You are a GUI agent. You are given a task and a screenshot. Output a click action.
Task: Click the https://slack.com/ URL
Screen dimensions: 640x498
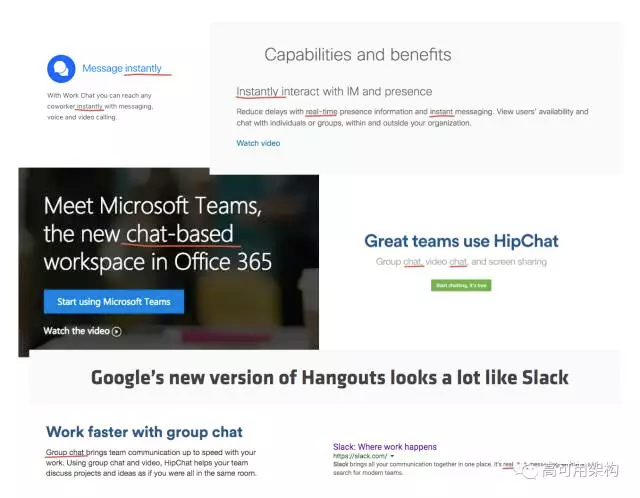[360, 456]
